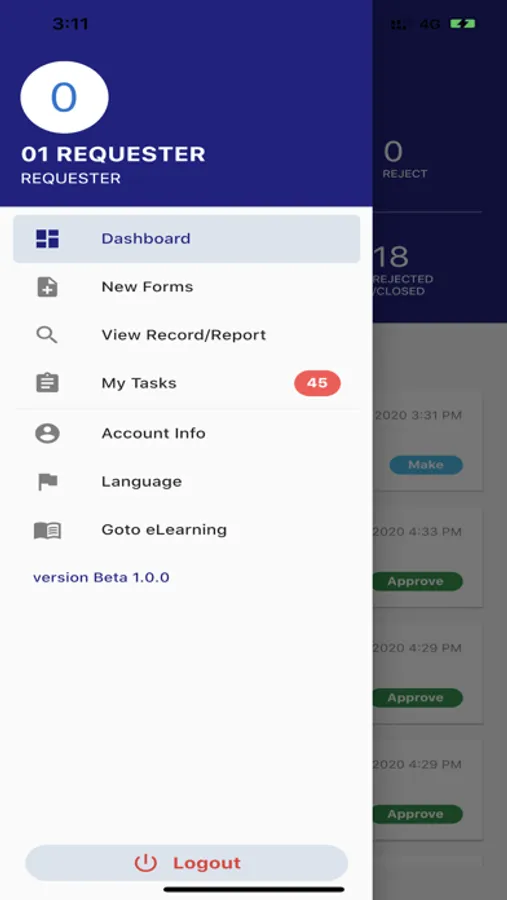Tap the power icon on Logout
507x900 pixels.
[145, 863]
